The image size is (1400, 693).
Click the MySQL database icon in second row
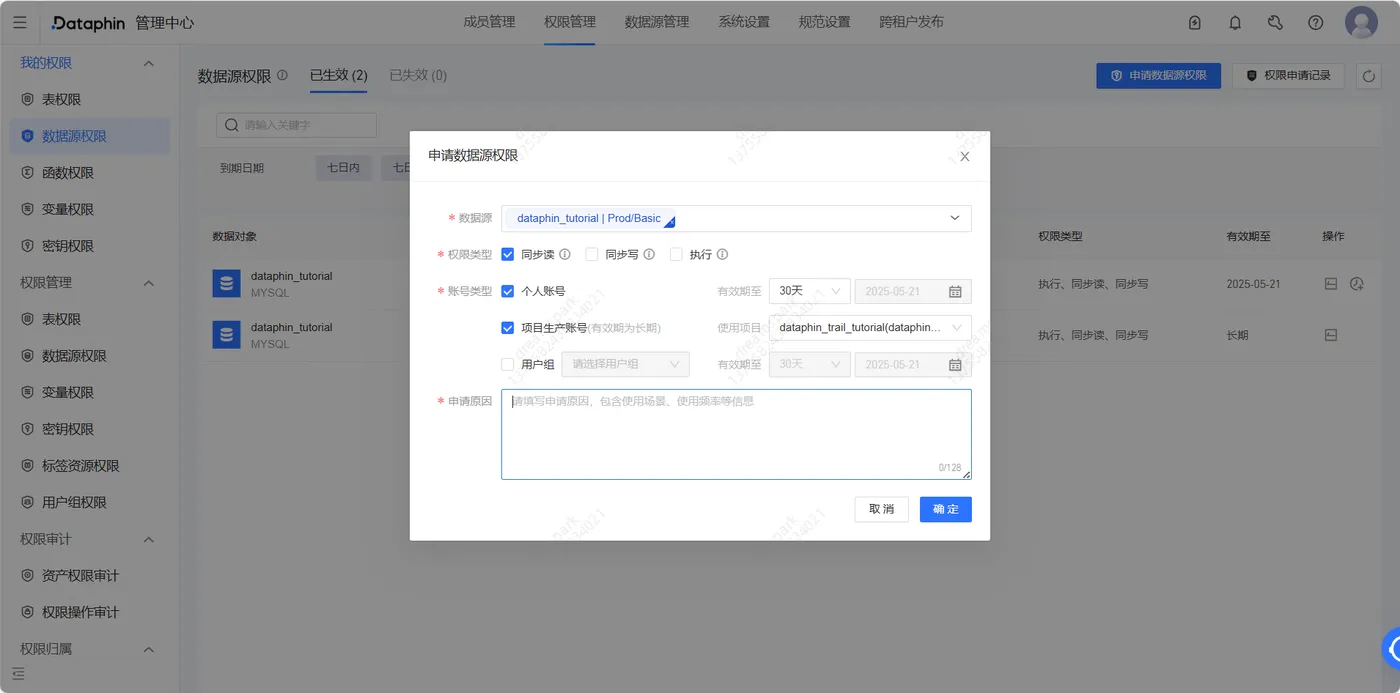tap(227, 335)
